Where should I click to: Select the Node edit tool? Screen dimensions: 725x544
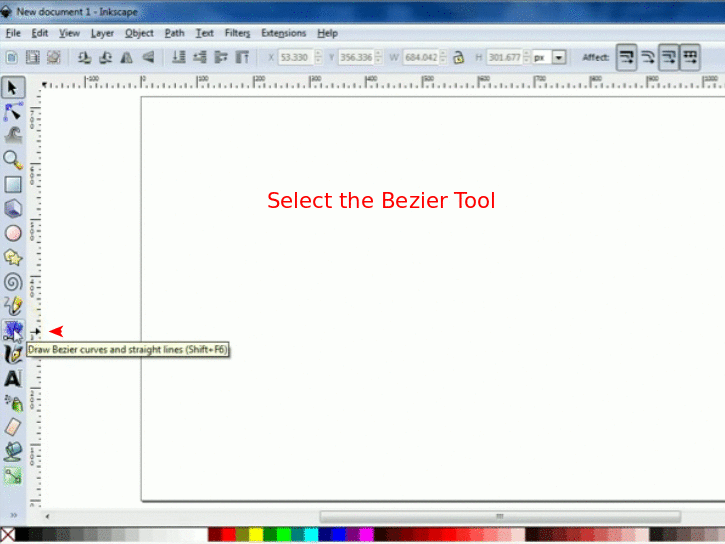pos(12,112)
